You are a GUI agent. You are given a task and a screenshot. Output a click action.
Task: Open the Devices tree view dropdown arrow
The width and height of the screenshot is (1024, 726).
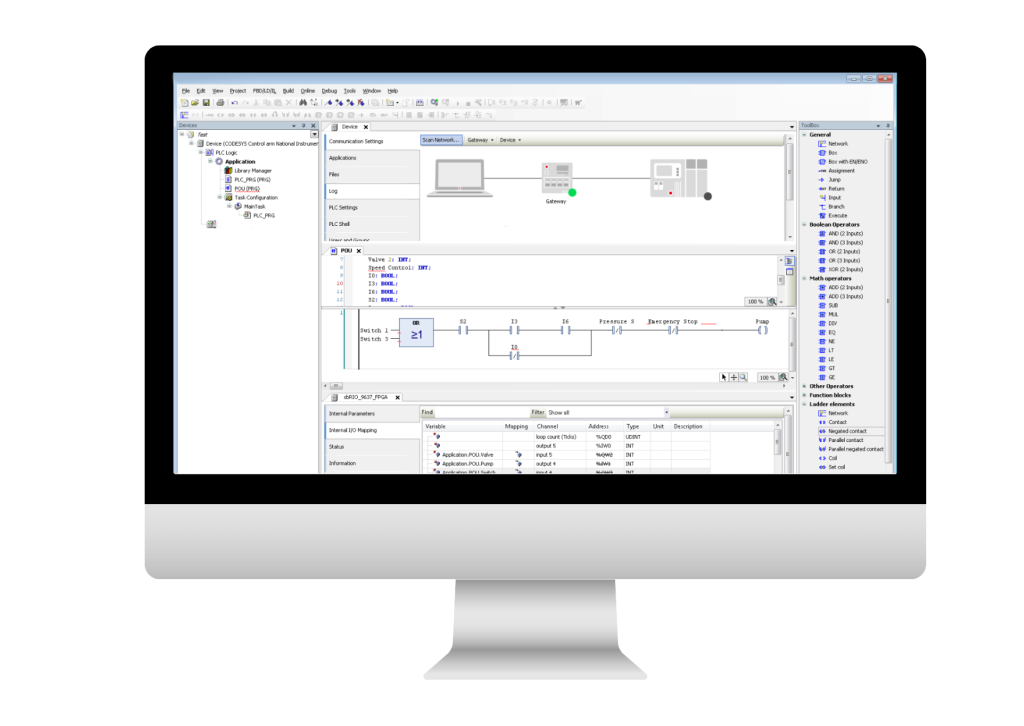(x=314, y=134)
